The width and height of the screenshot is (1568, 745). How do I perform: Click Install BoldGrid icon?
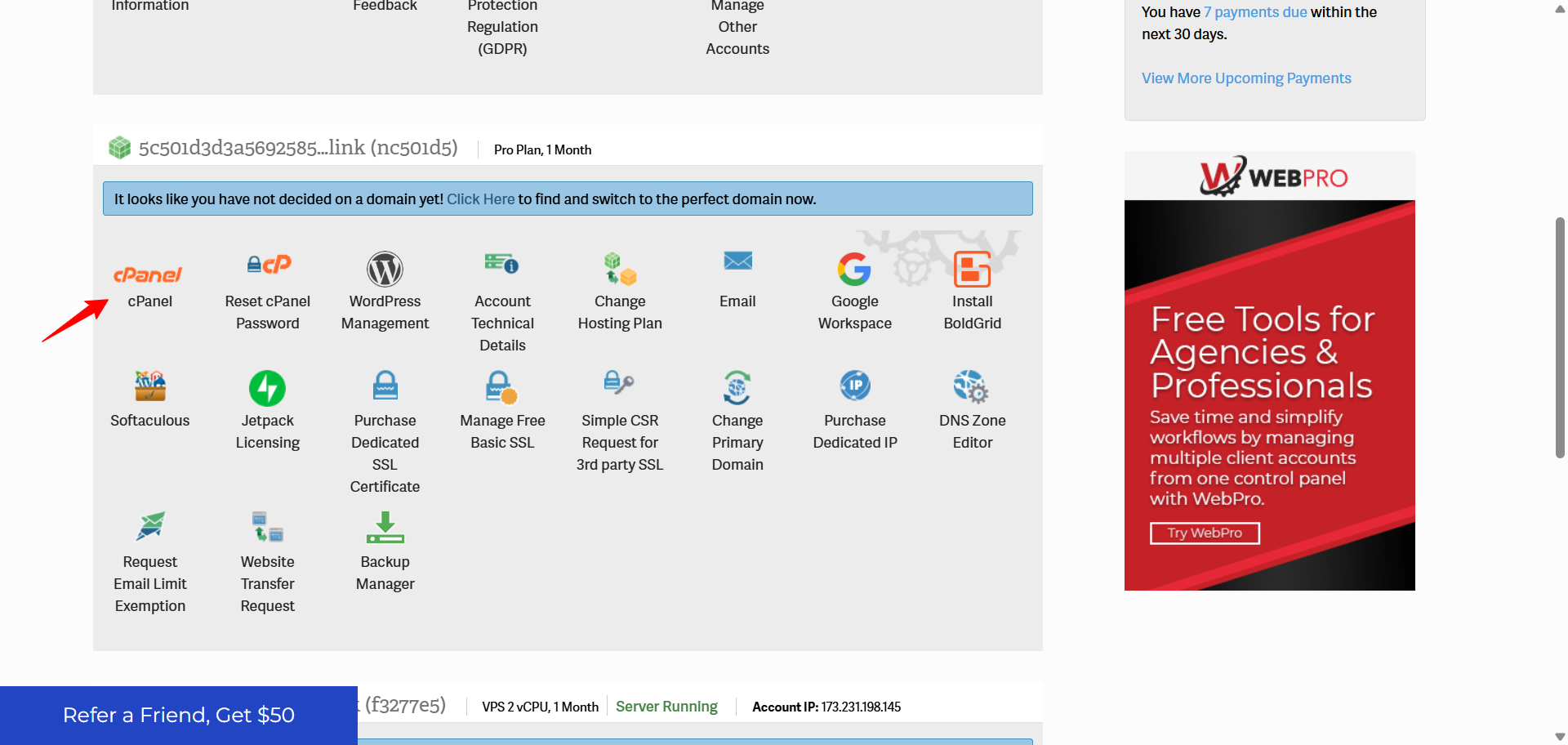click(x=972, y=269)
